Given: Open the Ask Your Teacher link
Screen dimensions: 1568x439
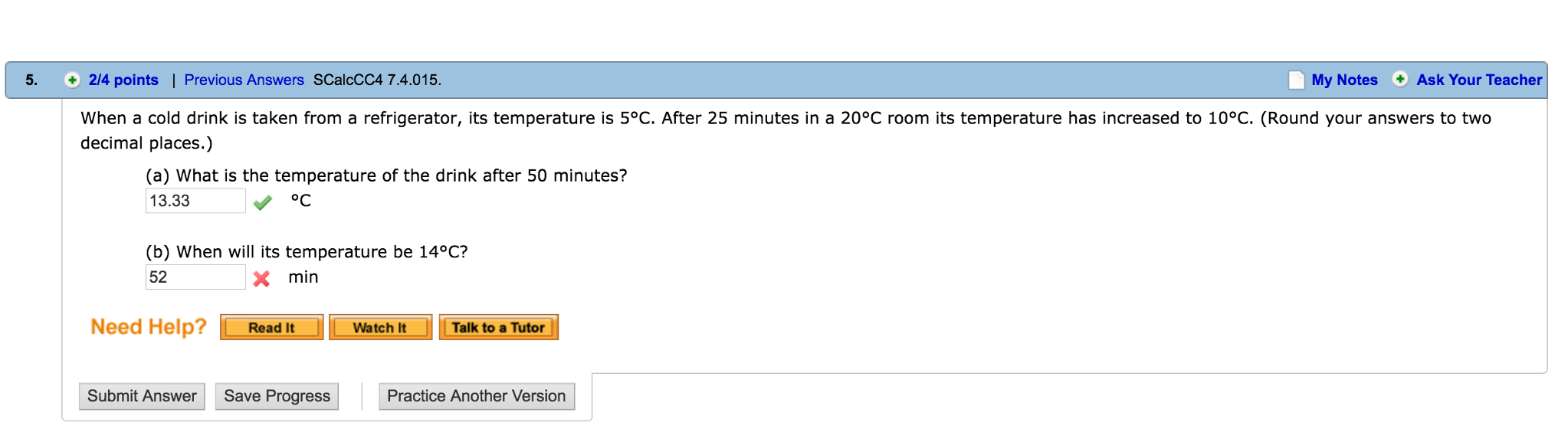Looking at the screenshot, I should pos(1479,80).
